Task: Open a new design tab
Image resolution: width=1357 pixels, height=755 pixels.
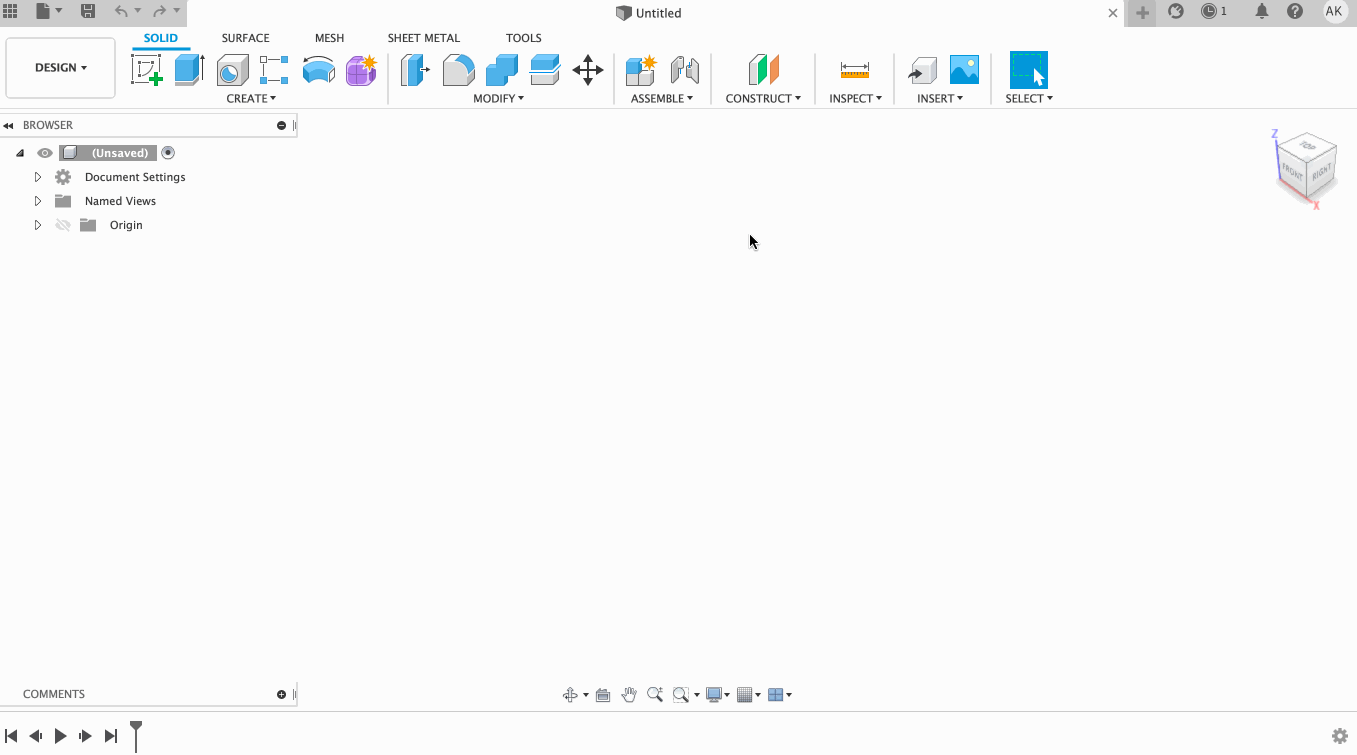Action: pyautogui.click(x=1142, y=13)
